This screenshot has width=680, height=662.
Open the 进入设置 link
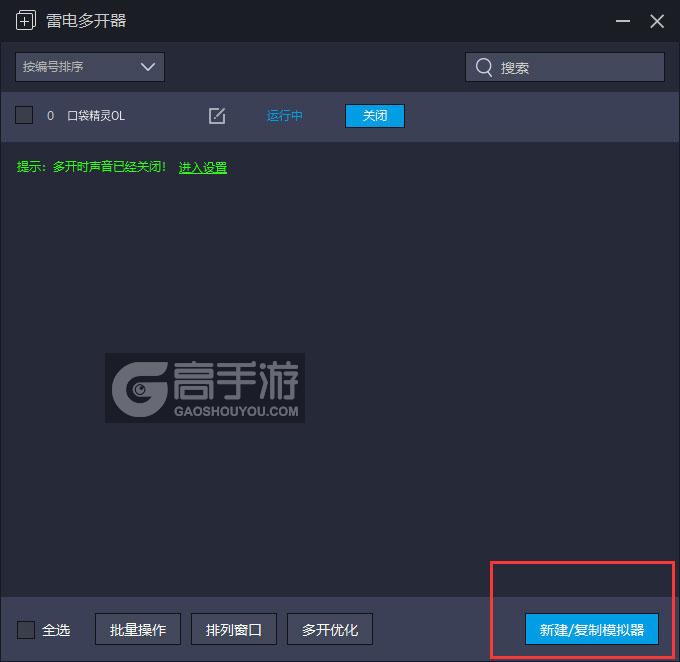coord(203,167)
